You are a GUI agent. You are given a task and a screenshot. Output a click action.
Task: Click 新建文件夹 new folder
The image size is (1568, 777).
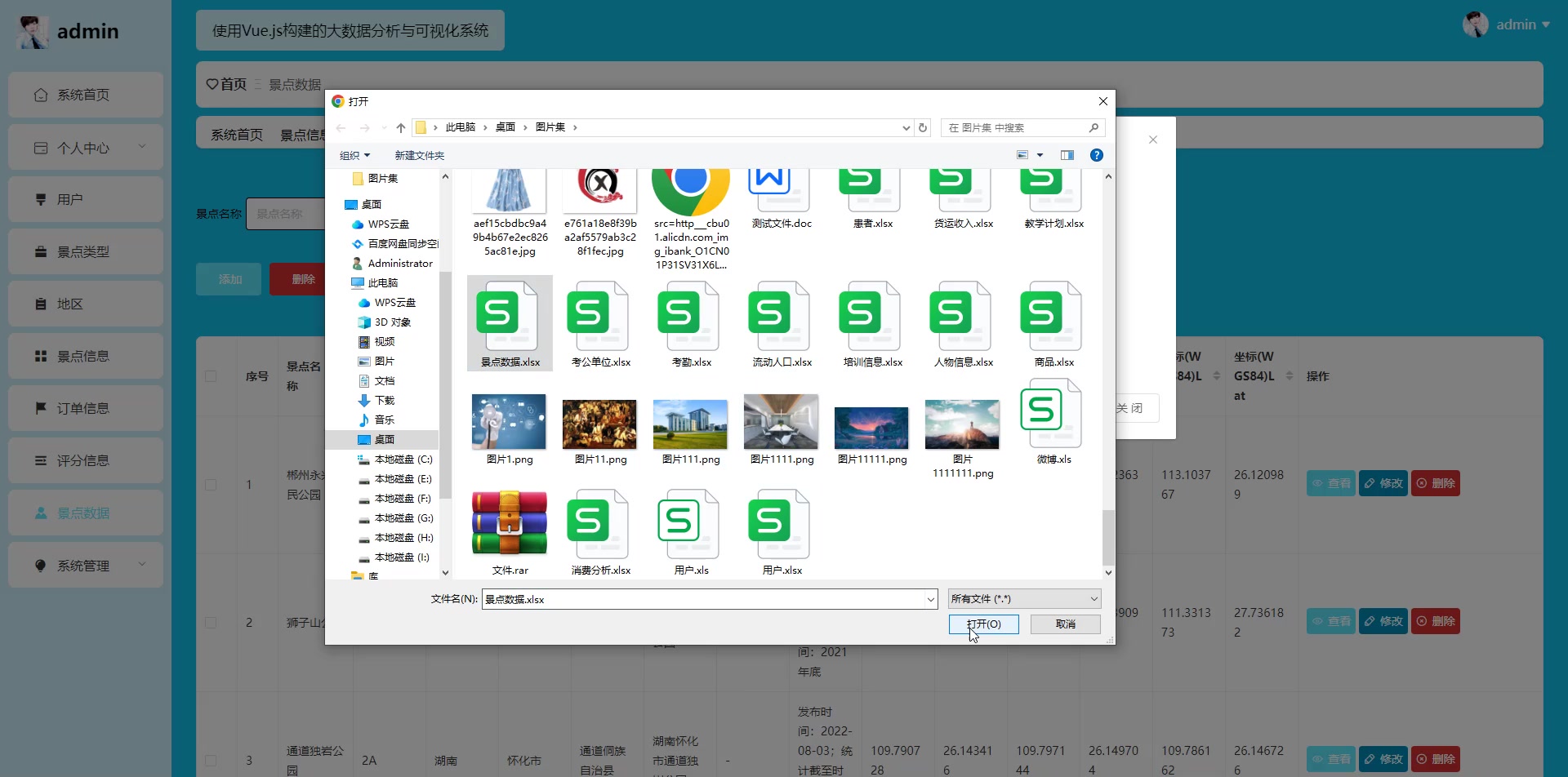point(419,155)
